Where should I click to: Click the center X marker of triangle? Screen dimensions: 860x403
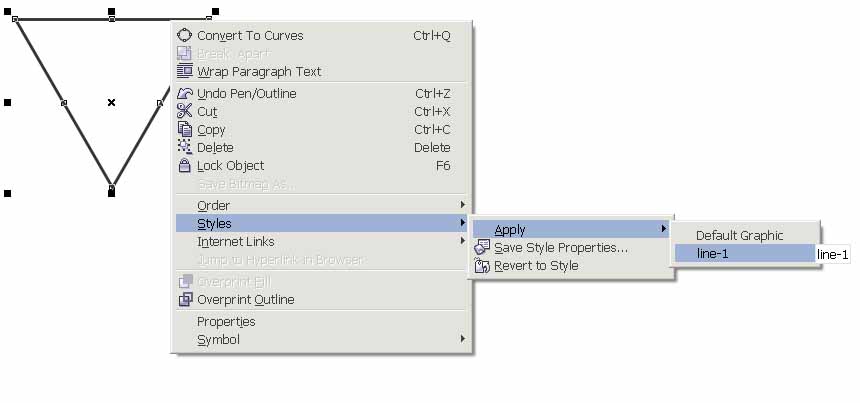pyautogui.click(x=111, y=103)
